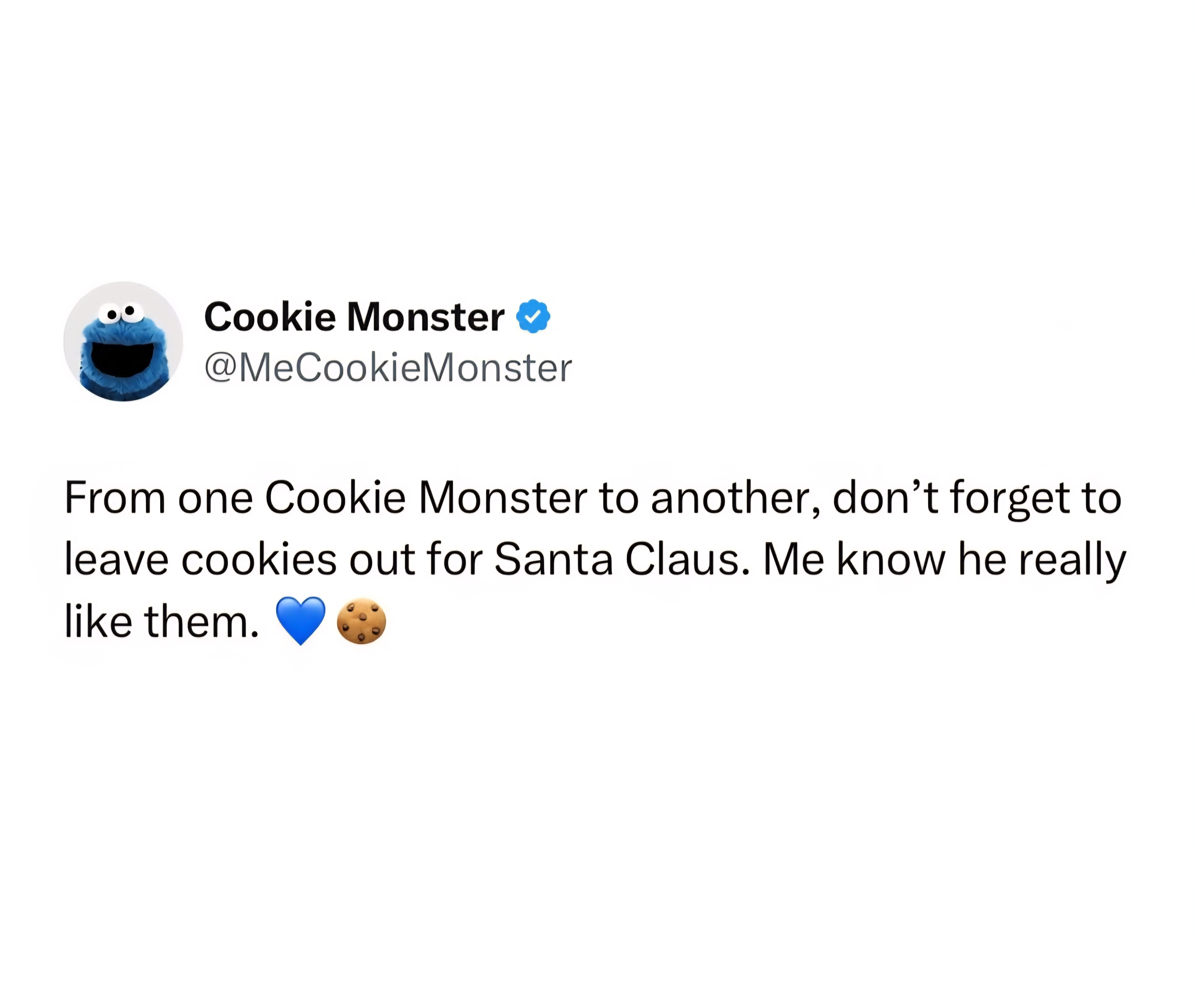This screenshot has height=1008, width=1195.
Task: Click Cookie Monster's black mouth in avatar
Action: [122, 359]
